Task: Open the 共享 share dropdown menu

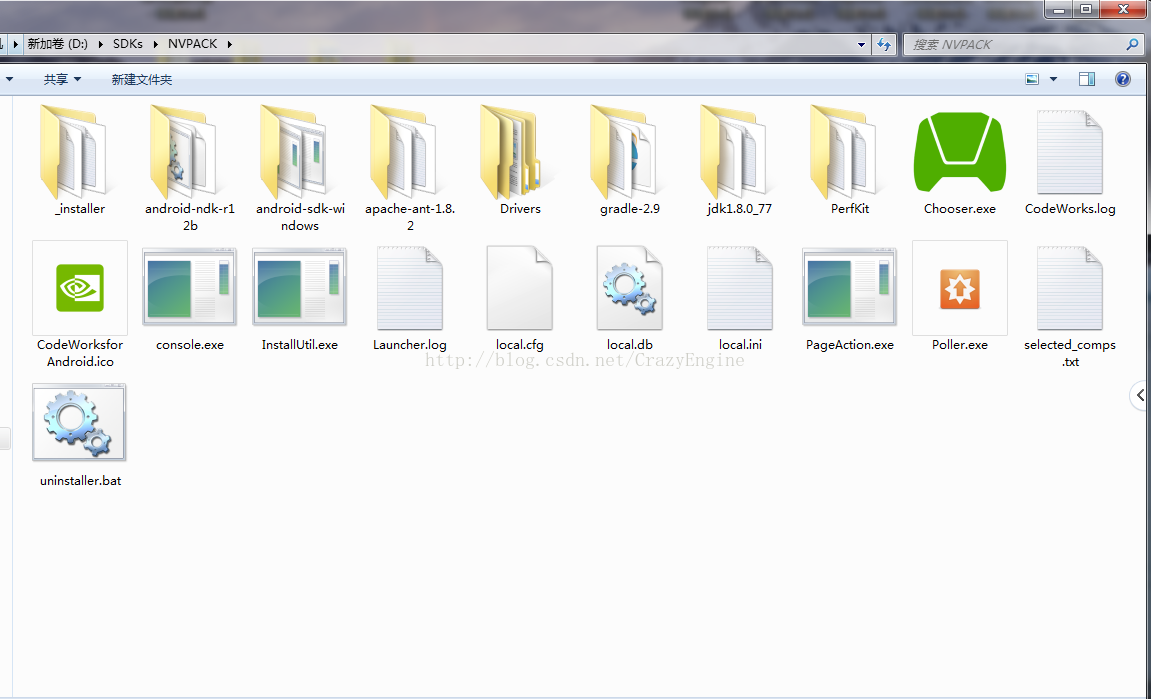Action: pyautogui.click(x=62, y=79)
